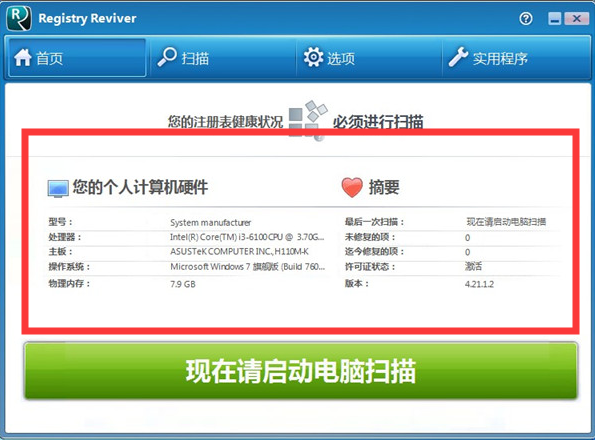Click the Registry Reviver logo icon

[19, 19]
